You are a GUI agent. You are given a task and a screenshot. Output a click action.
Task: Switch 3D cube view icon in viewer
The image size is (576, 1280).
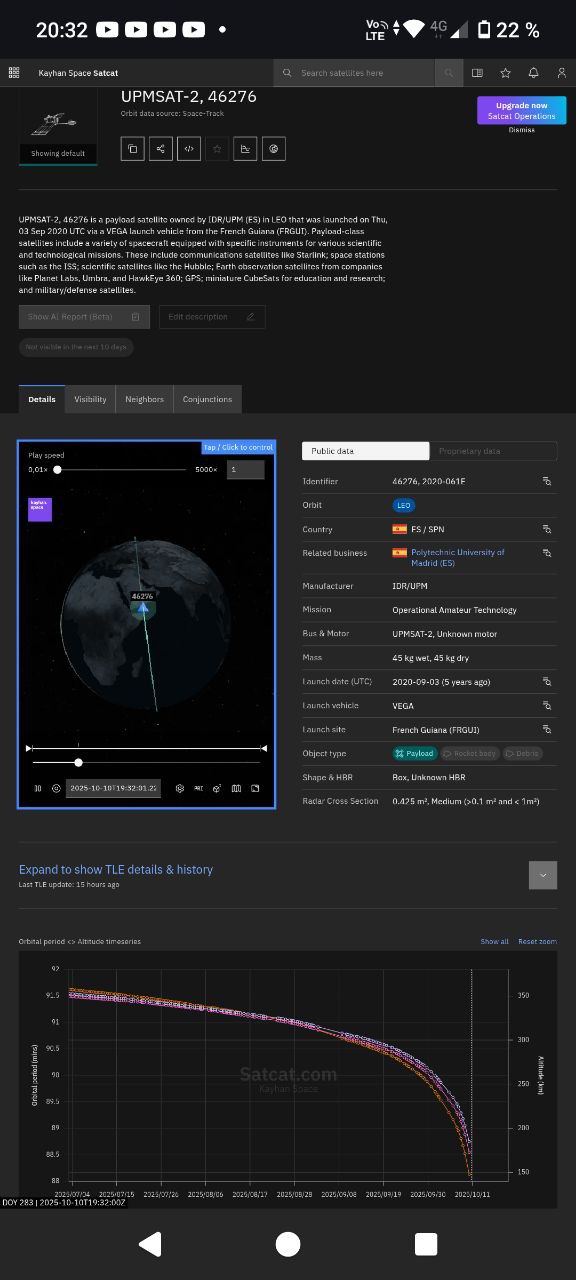217,788
